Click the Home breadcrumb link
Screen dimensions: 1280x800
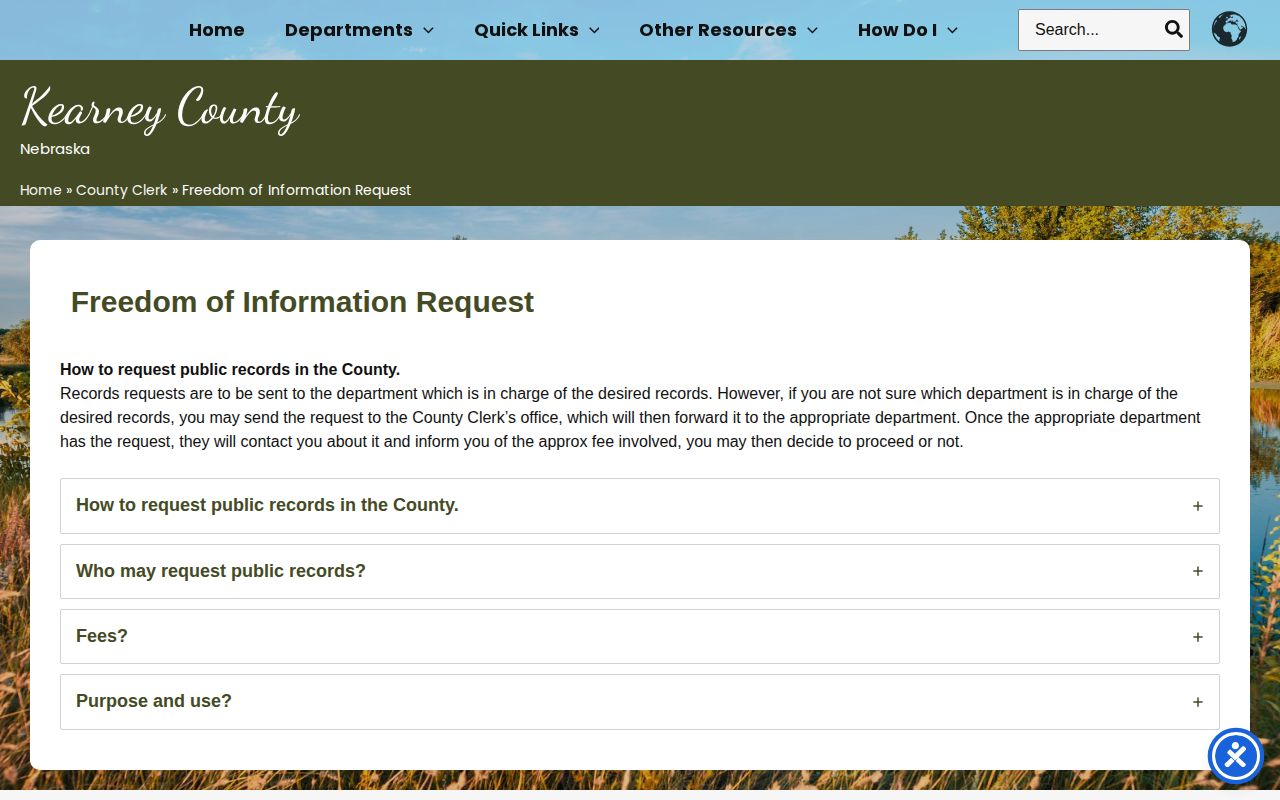coord(41,190)
